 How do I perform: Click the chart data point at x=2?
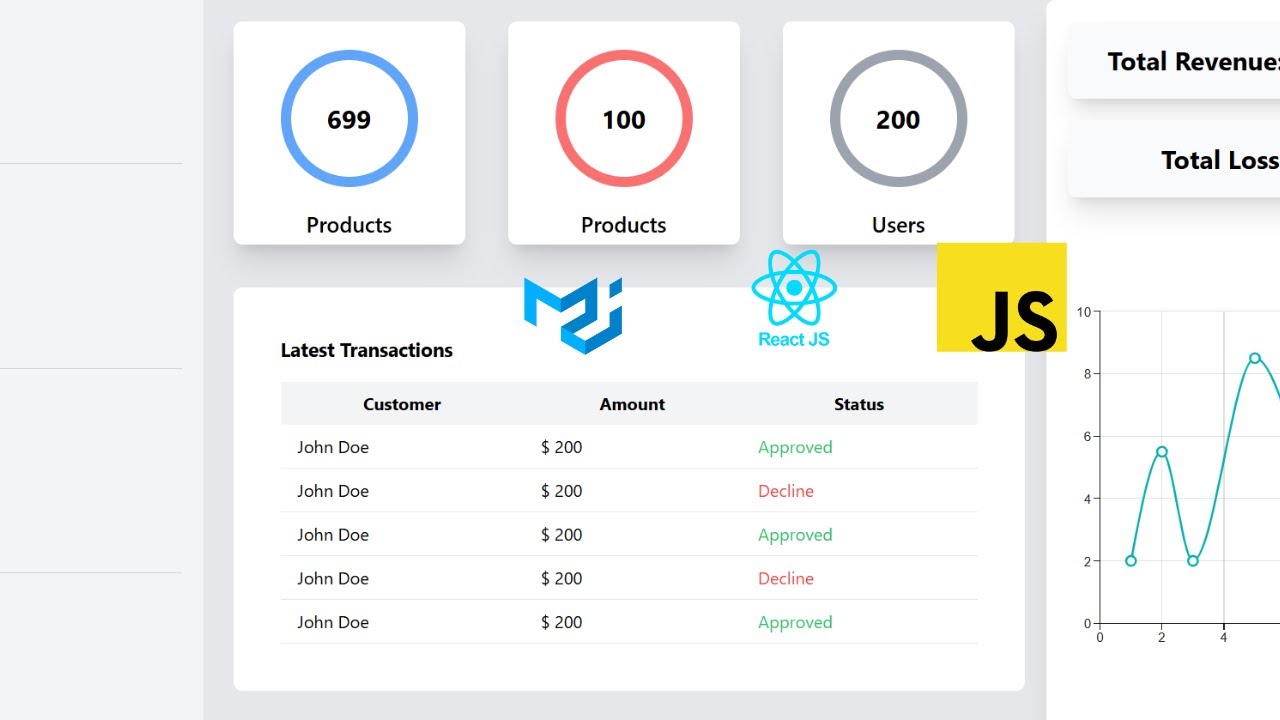[1162, 451]
